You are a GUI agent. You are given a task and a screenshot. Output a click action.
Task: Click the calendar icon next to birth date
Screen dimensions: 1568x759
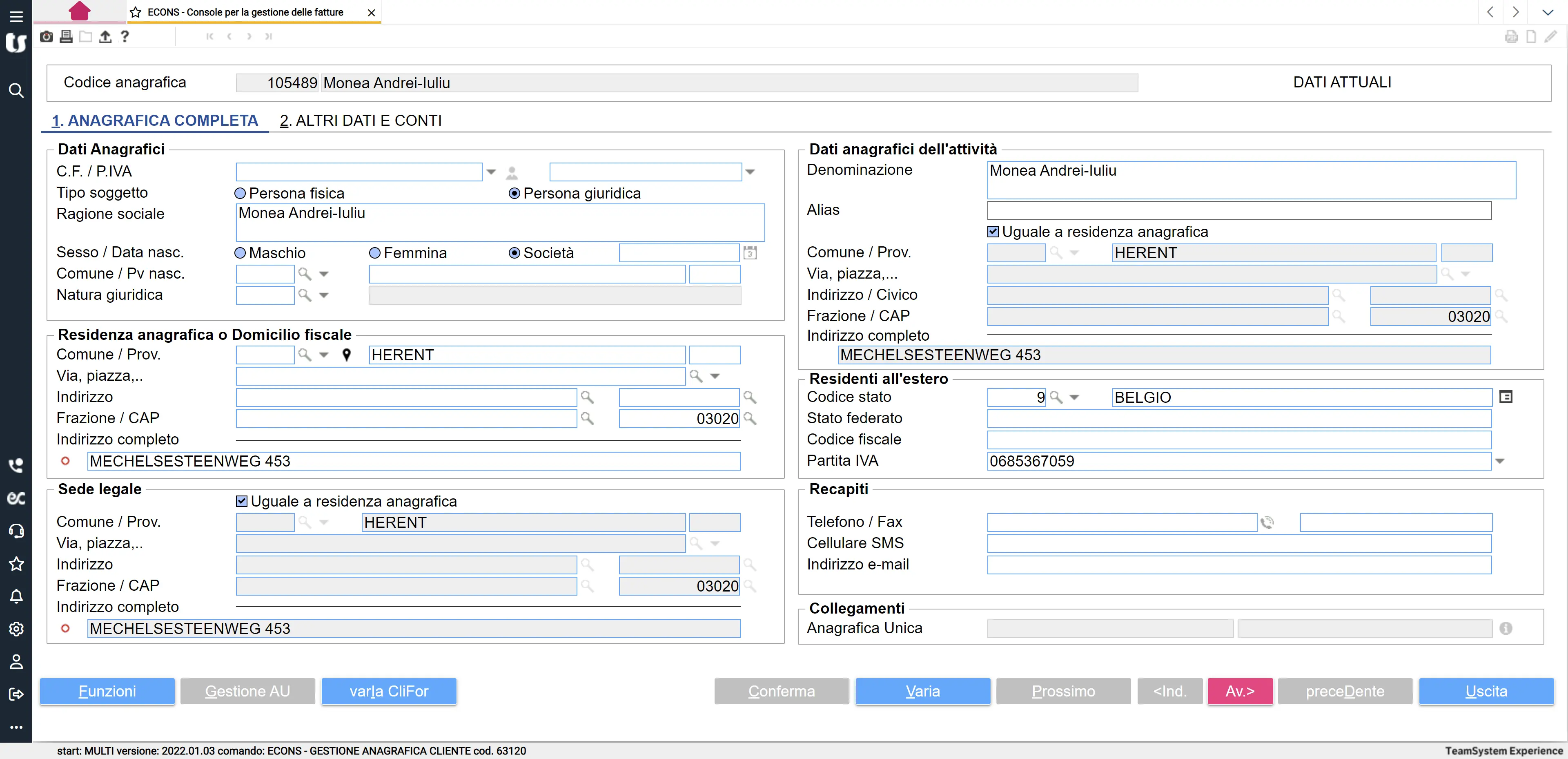coord(750,253)
